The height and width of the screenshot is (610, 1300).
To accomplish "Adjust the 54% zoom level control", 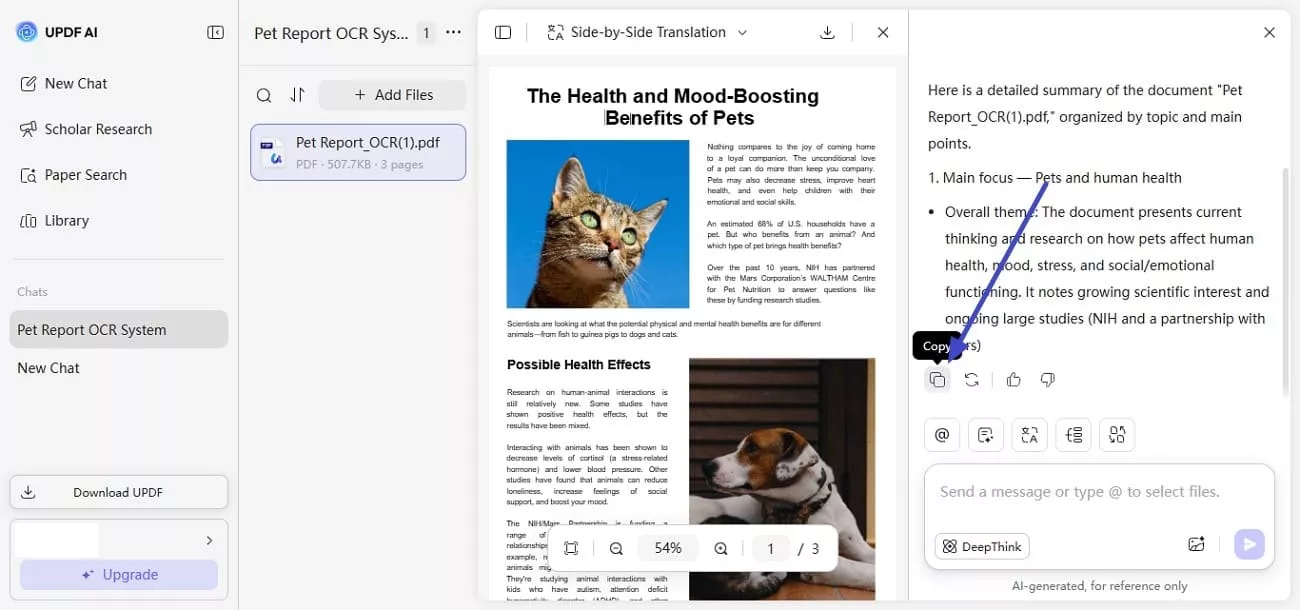I will point(667,548).
